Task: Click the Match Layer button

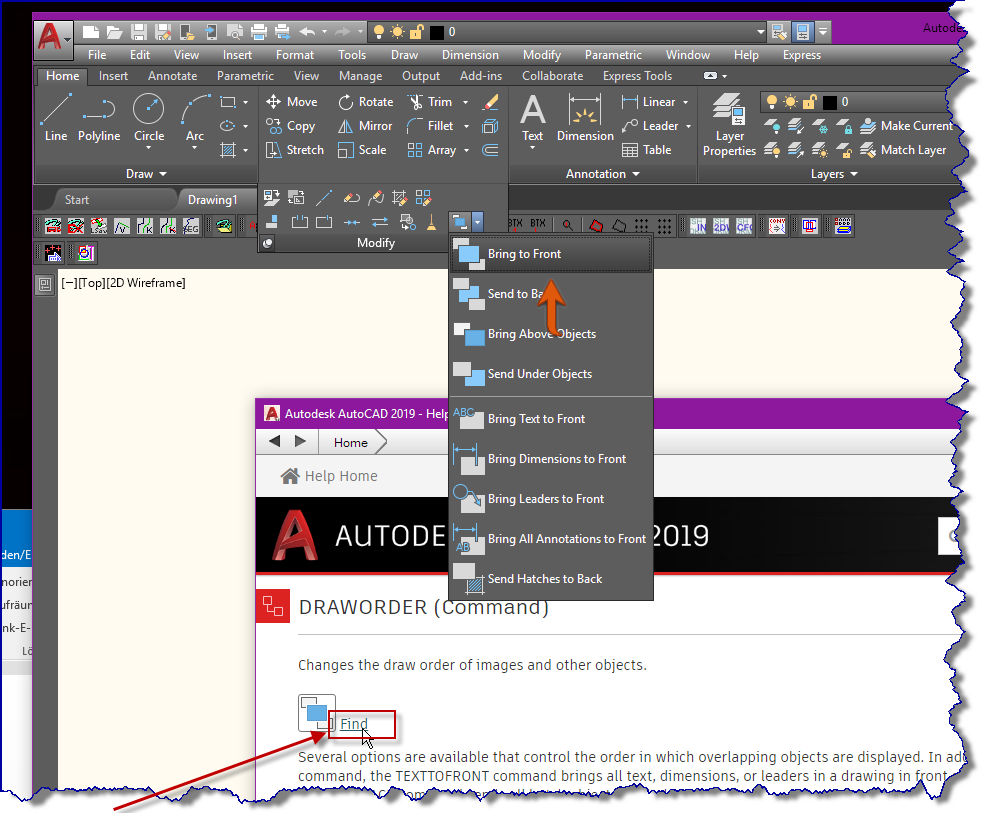Action: (902, 150)
